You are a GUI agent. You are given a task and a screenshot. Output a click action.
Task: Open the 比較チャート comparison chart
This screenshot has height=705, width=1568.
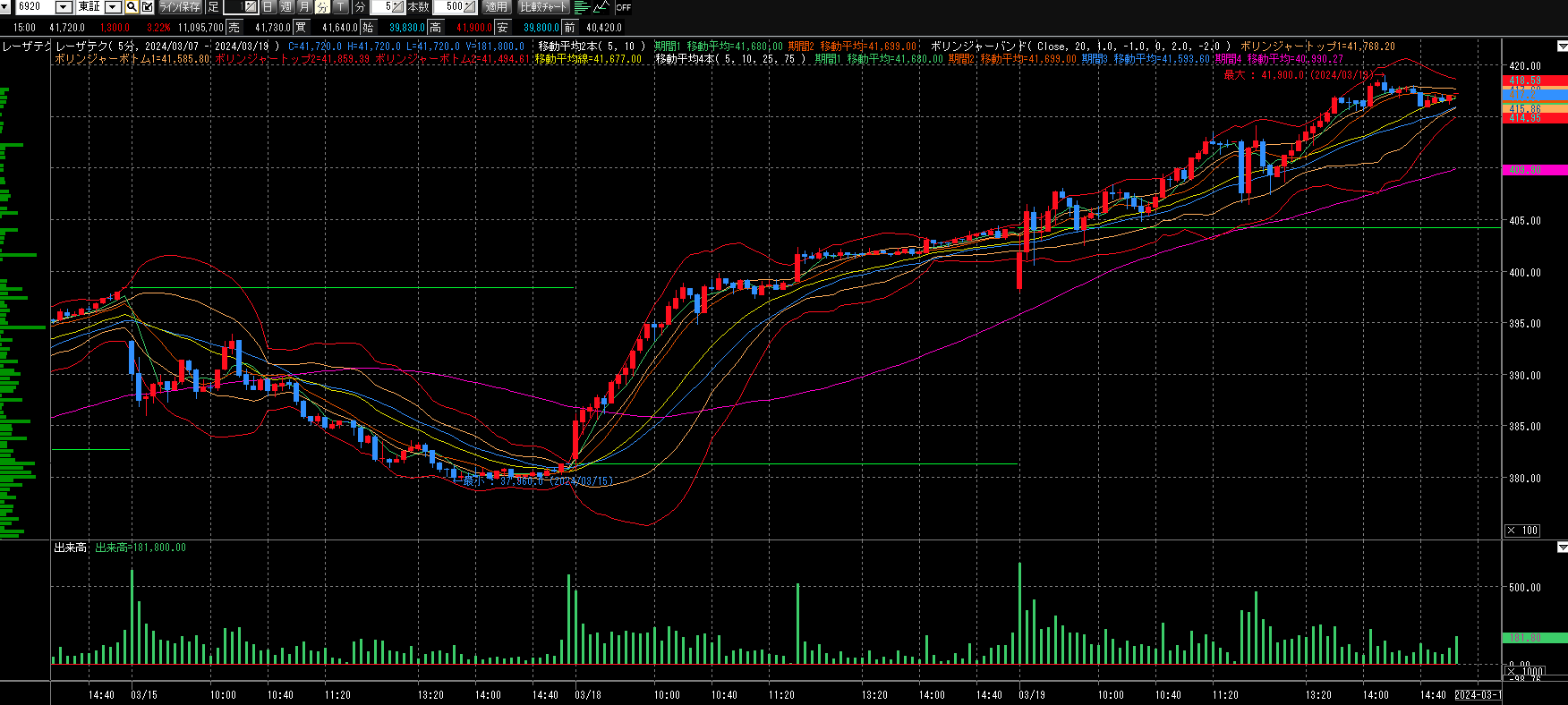pyautogui.click(x=543, y=7)
